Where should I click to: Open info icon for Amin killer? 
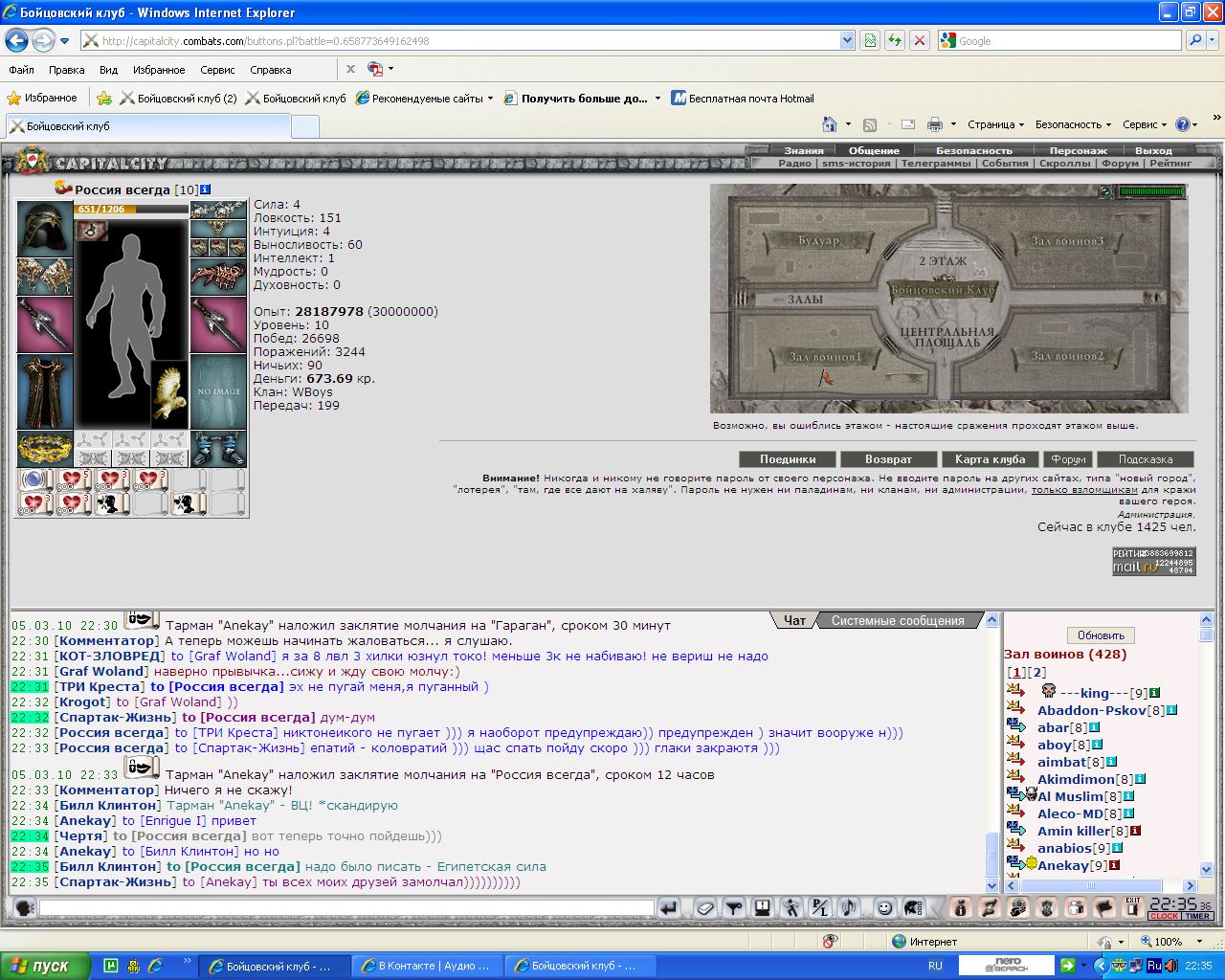pyautogui.click(x=1136, y=831)
